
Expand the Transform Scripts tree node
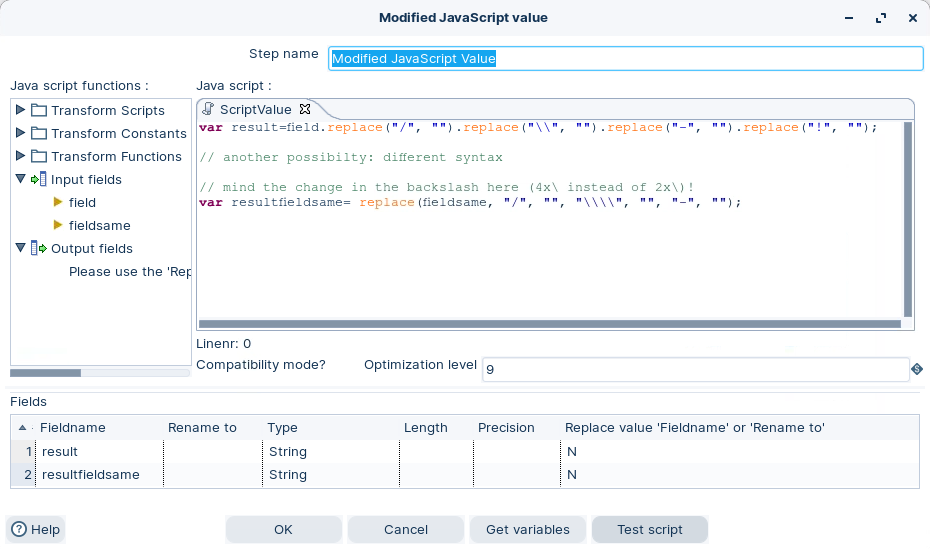[x=20, y=110]
